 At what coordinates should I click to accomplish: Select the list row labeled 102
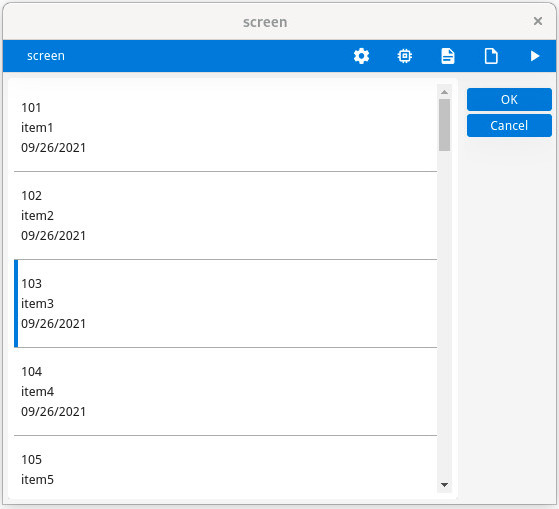[x=225, y=216]
